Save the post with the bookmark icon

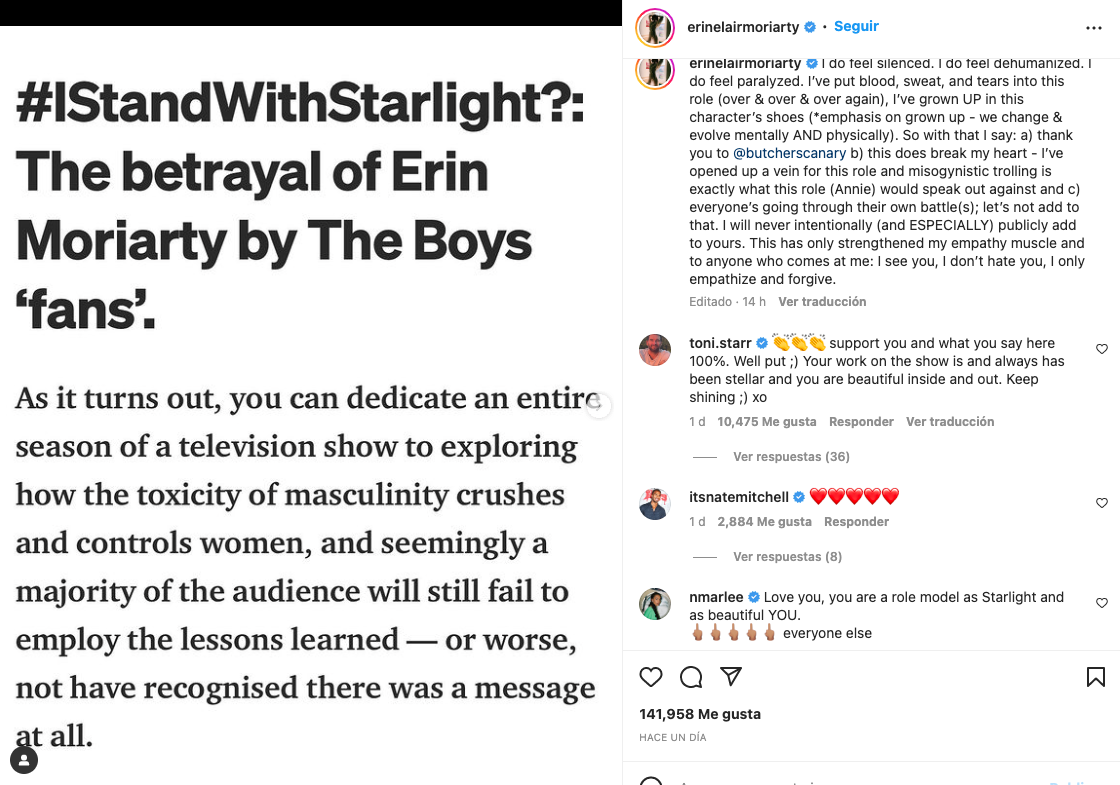(1096, 677)
